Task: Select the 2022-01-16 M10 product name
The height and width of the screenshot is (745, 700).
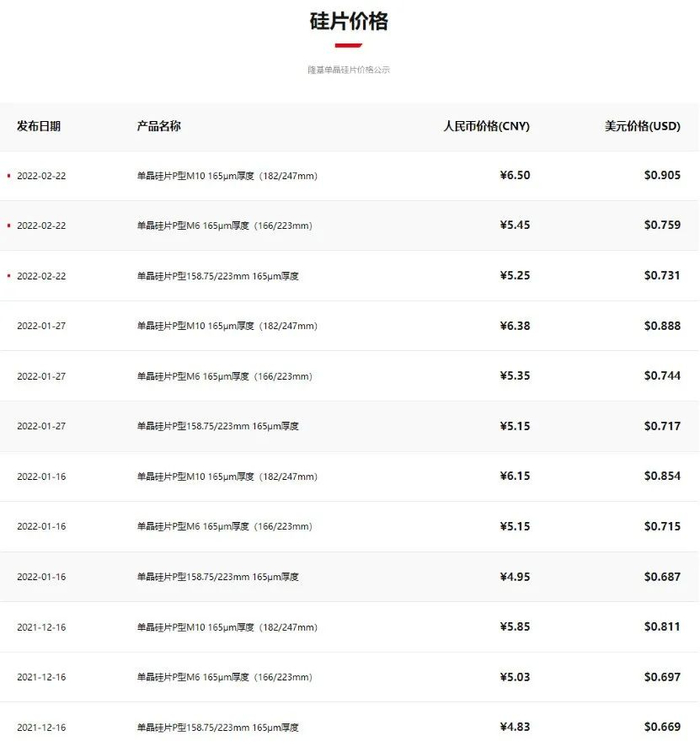Action: [x=227, y=477]
